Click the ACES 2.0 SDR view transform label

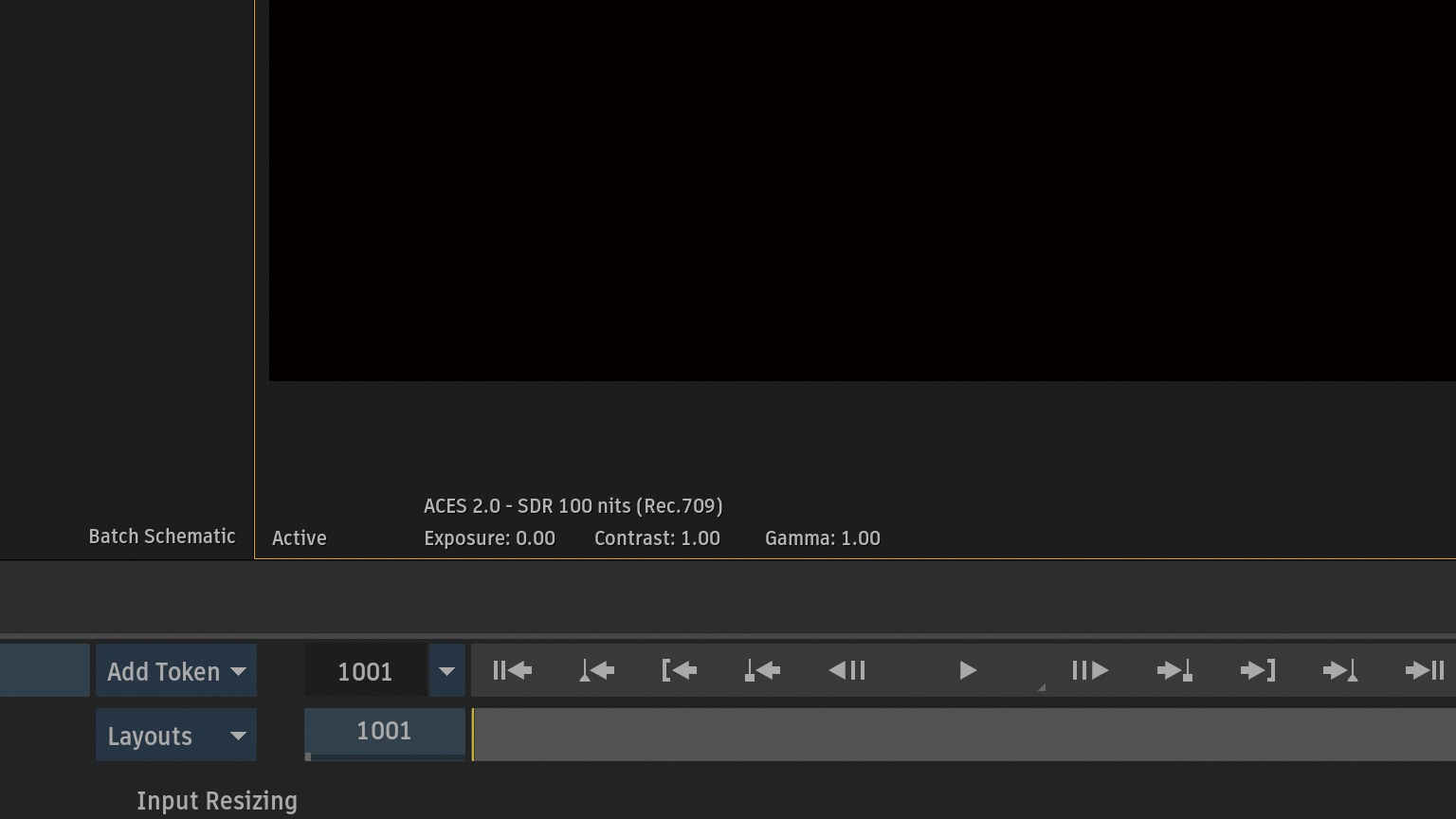click(x=573, y=506)
